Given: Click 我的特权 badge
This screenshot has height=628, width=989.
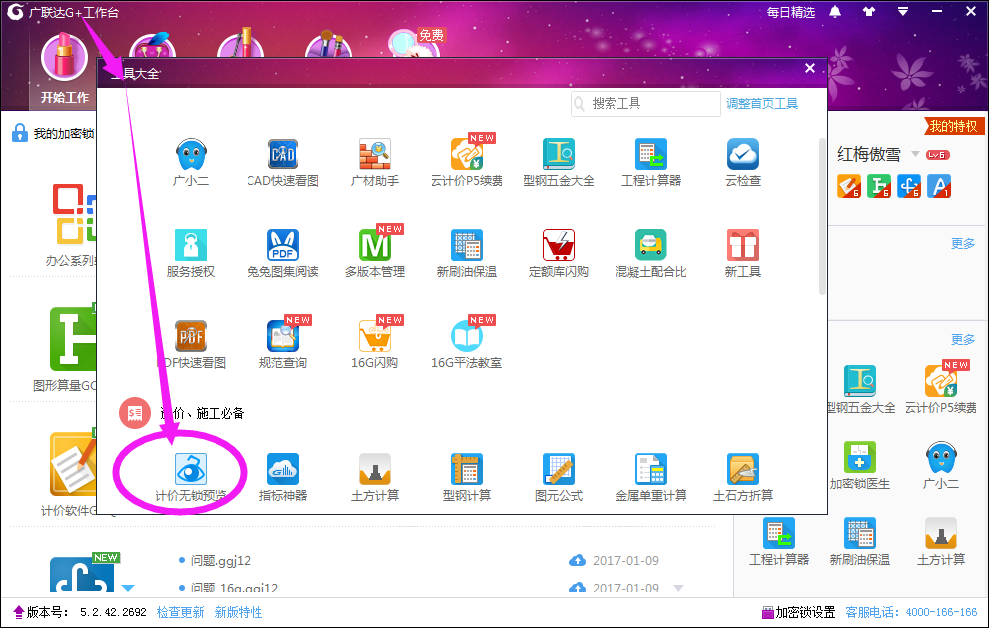Looking at the screenshot, I should [953, 126].
